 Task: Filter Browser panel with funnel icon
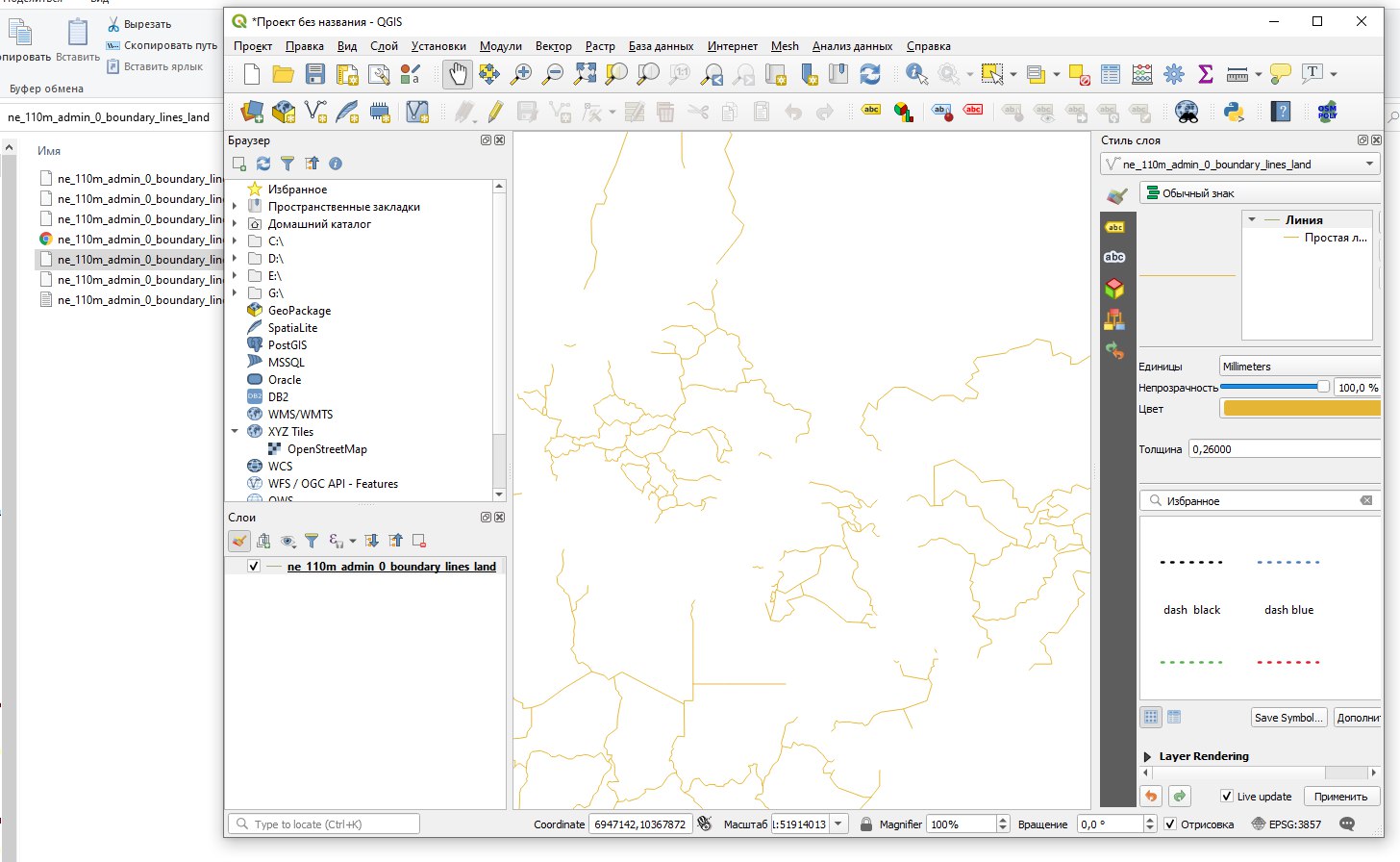287,164
